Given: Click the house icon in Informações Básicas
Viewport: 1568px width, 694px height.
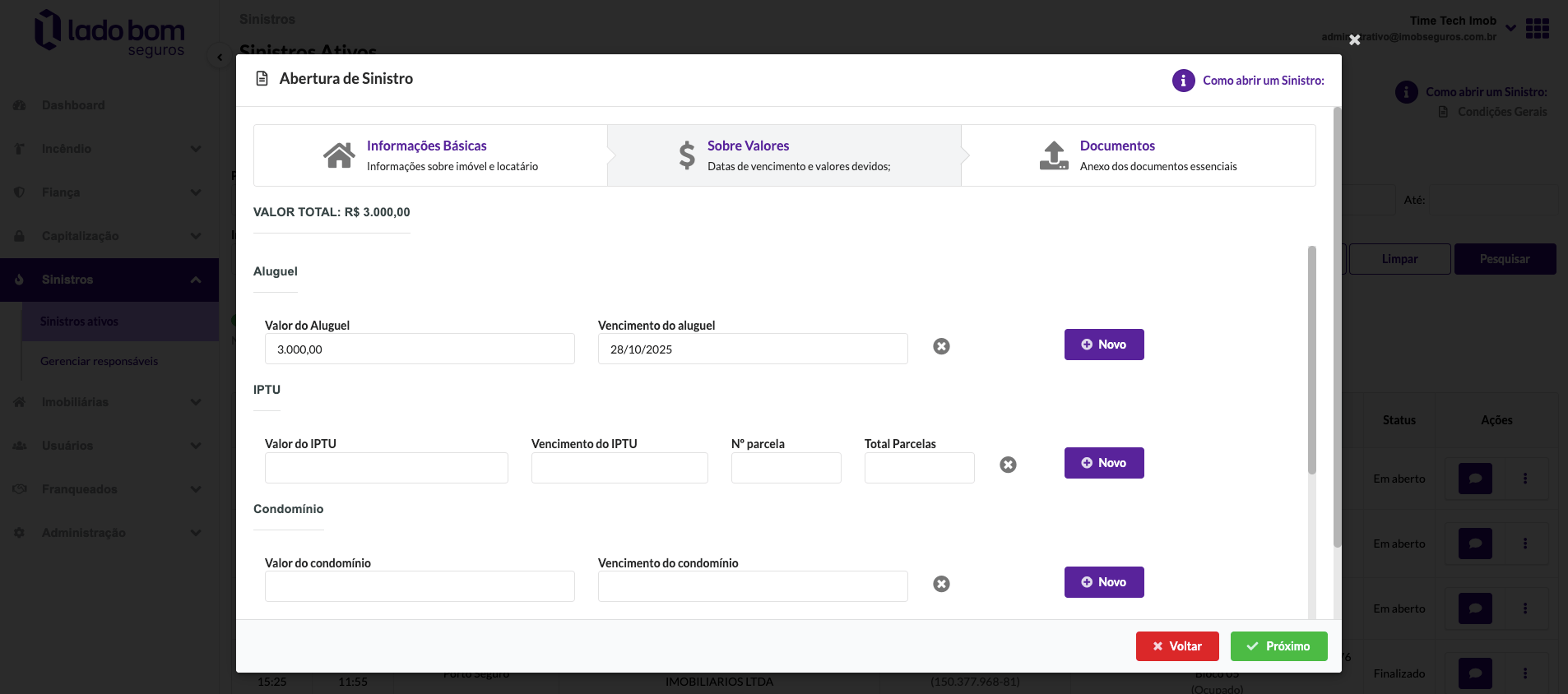Looking at the screenshot, I should tap(339, 155).
